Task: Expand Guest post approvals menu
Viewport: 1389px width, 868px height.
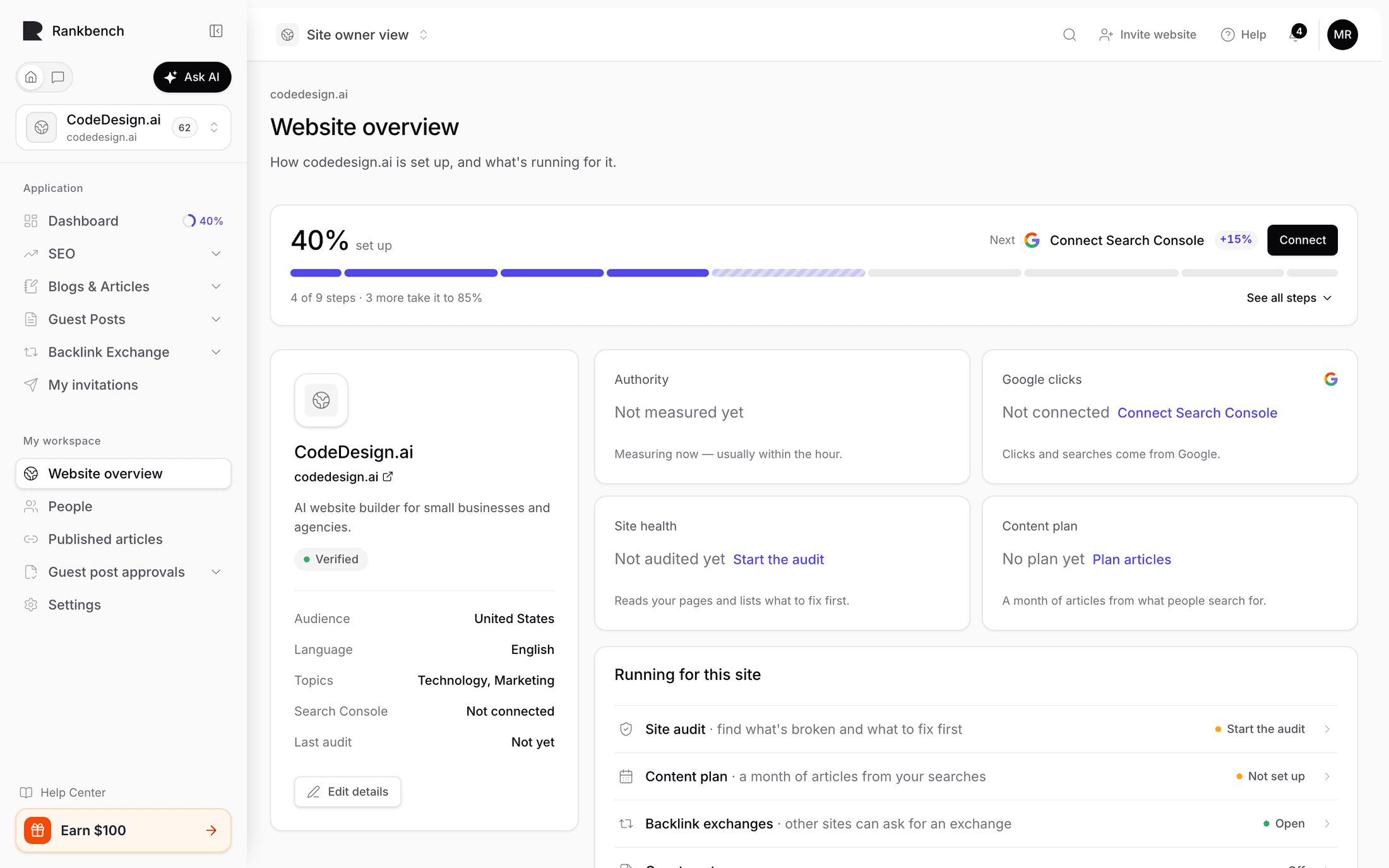Action: click(x=216, y=572)
